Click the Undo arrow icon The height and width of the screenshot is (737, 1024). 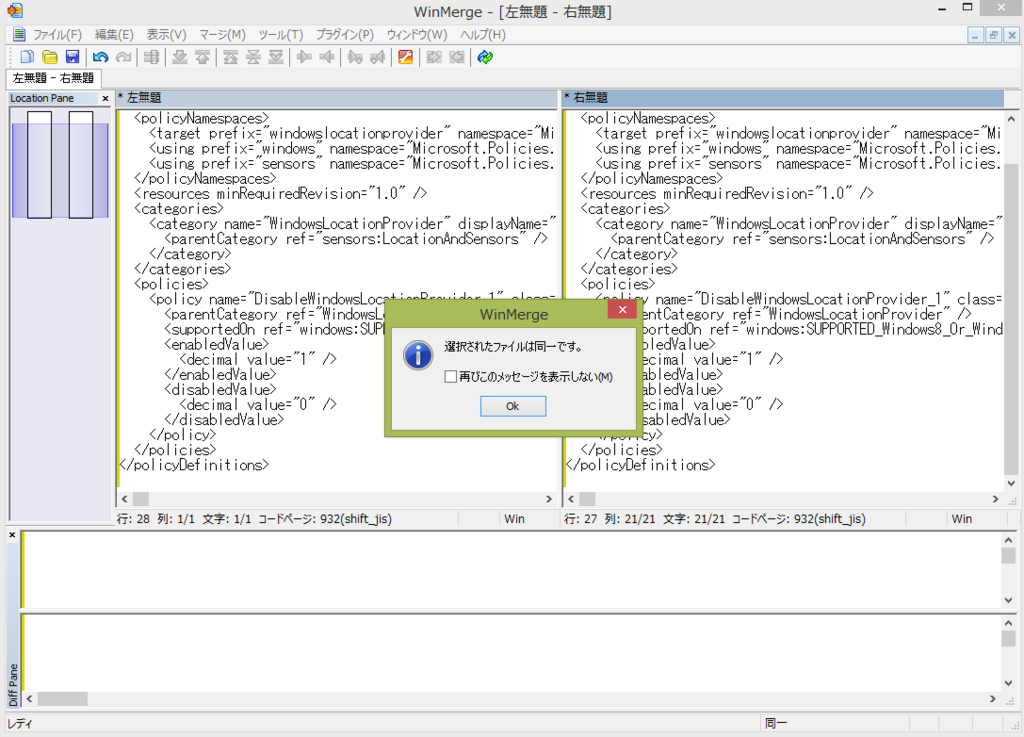click(x=101, y=57)
